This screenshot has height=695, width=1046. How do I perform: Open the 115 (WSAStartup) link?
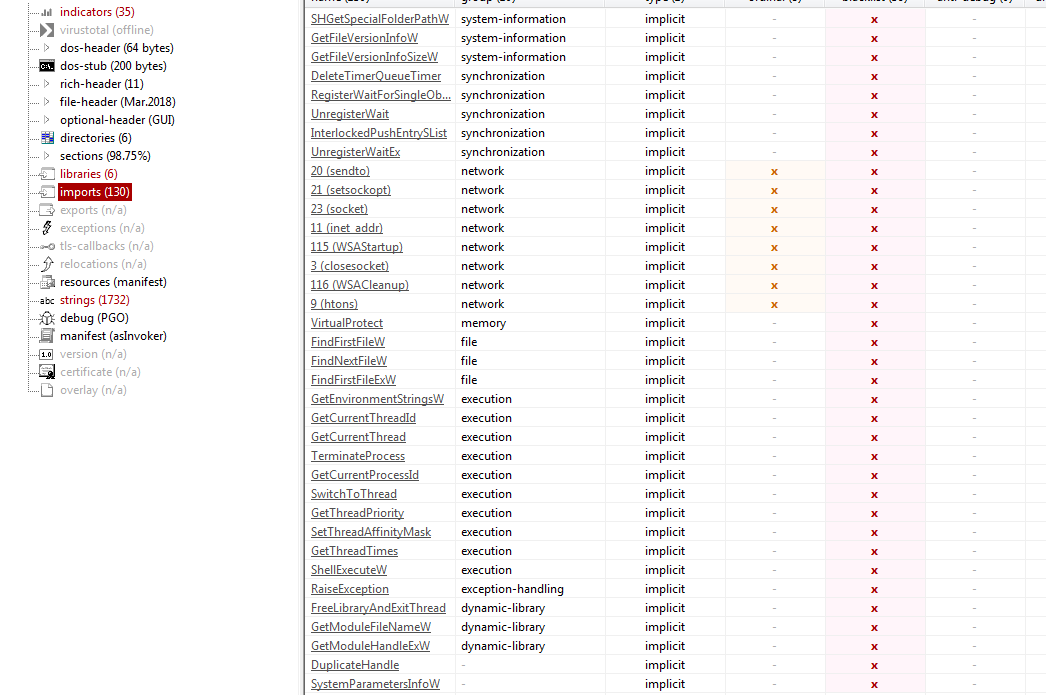tap(357, 247)
